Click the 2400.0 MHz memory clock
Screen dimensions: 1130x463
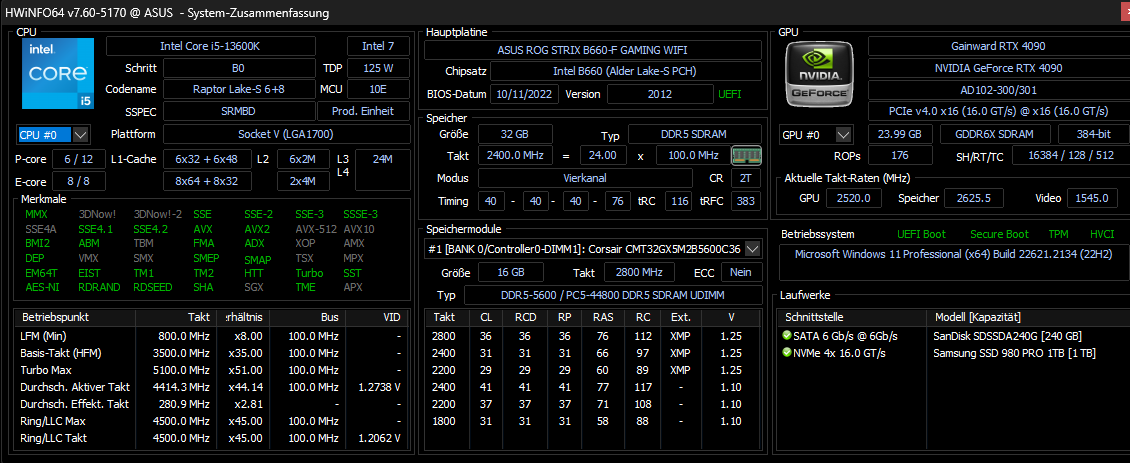pyautogui.click(x=515, y=155)
